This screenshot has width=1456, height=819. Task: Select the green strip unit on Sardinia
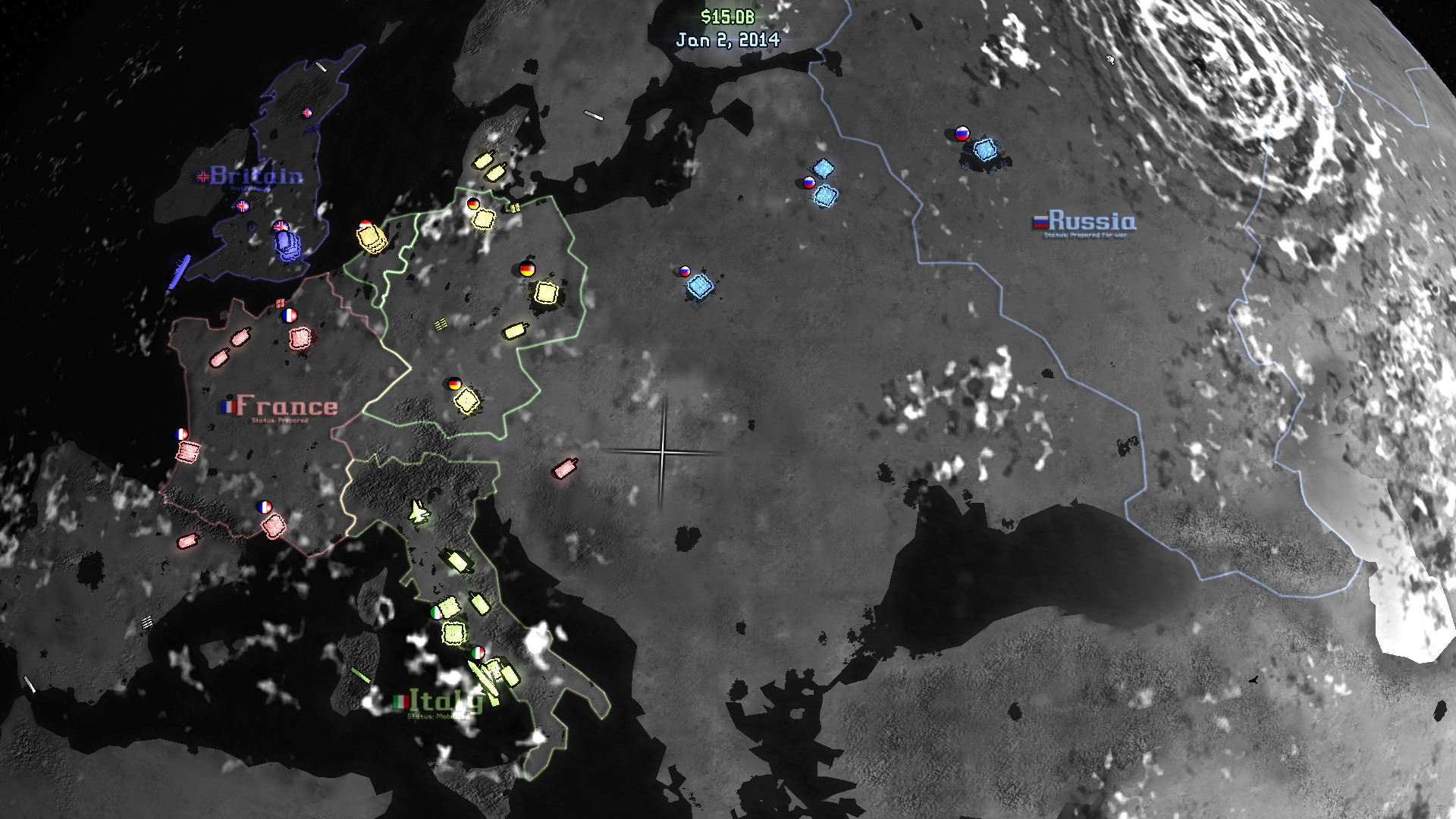360,674
